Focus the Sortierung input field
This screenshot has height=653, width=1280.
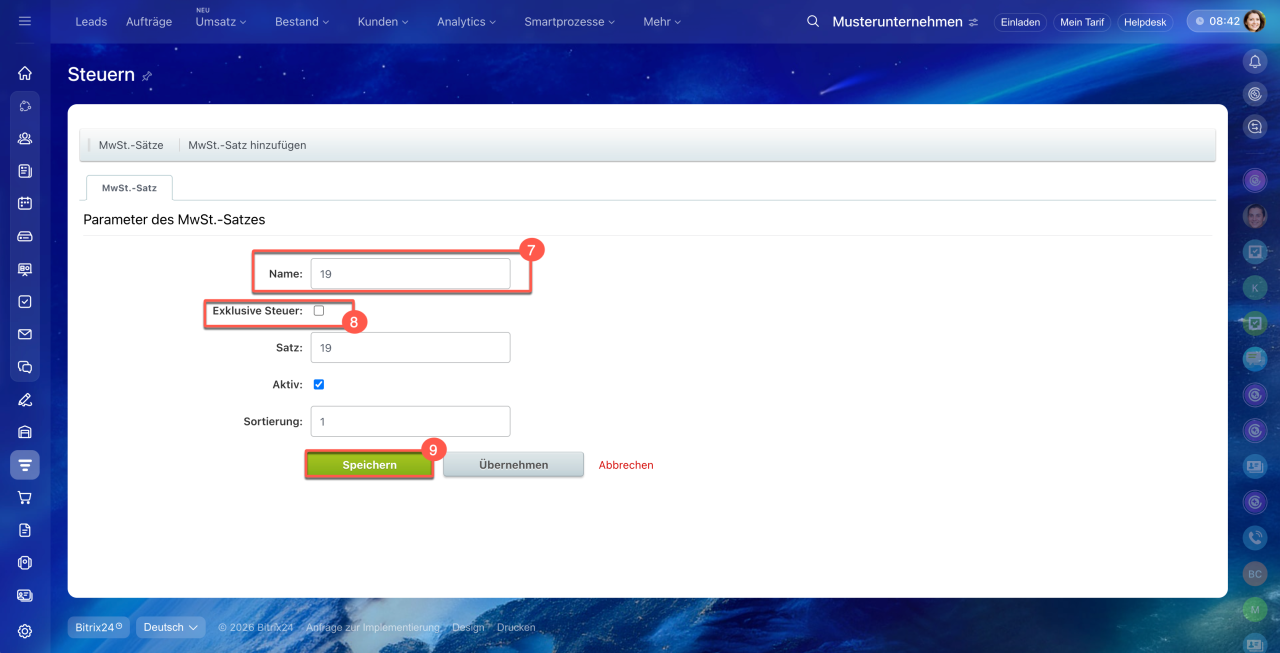coord(410,421)
